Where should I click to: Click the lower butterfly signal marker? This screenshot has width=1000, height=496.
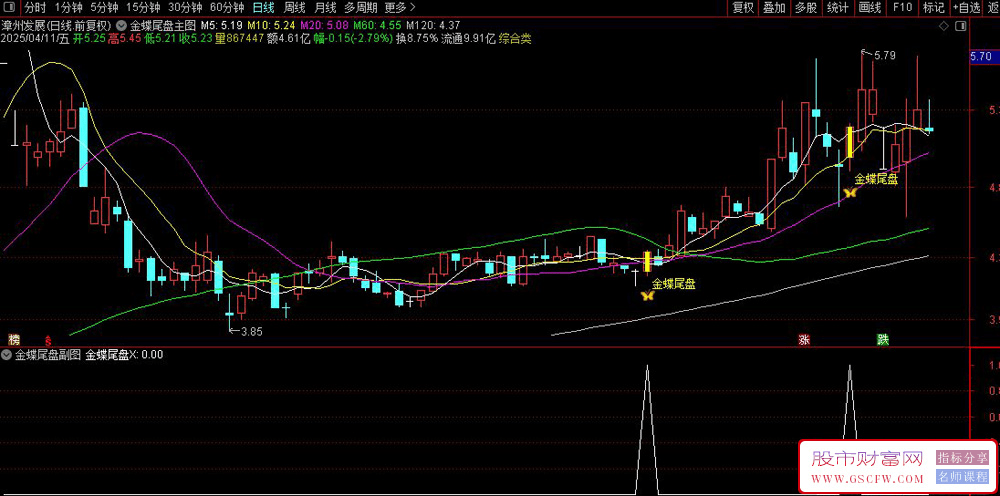tap(647, 295)
